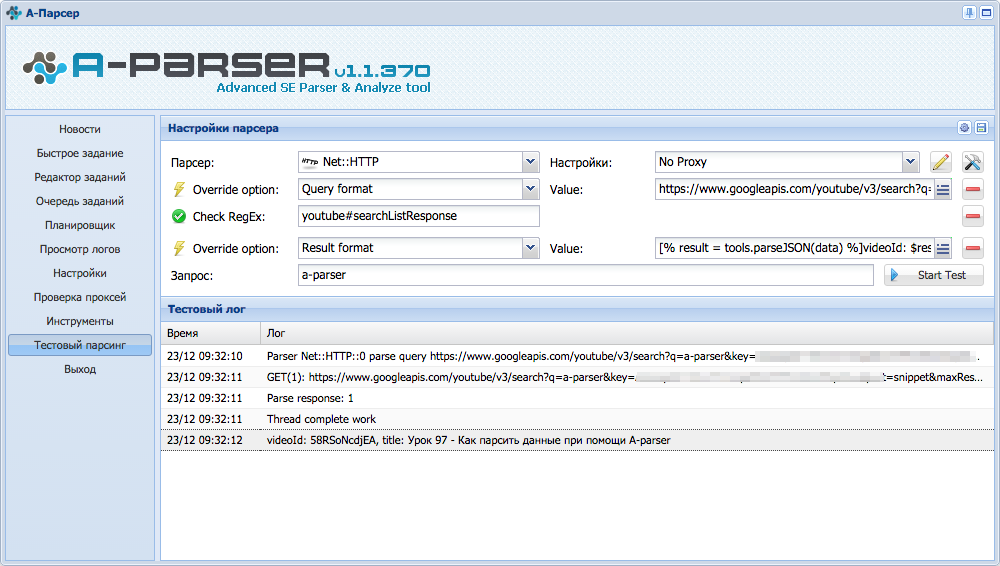Click timestamp 23/12 09:32:12
Viewport: 1000px width, 566px height.
pos(205,440)
